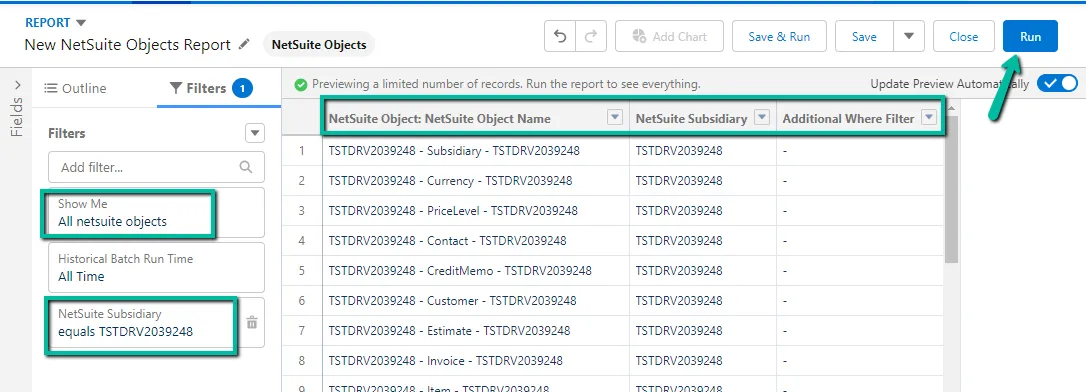This screenshot has width=1086, height=392.
Task: Select the Customer - TSTDRV2039248 row cell
Action: click(475, 301)
